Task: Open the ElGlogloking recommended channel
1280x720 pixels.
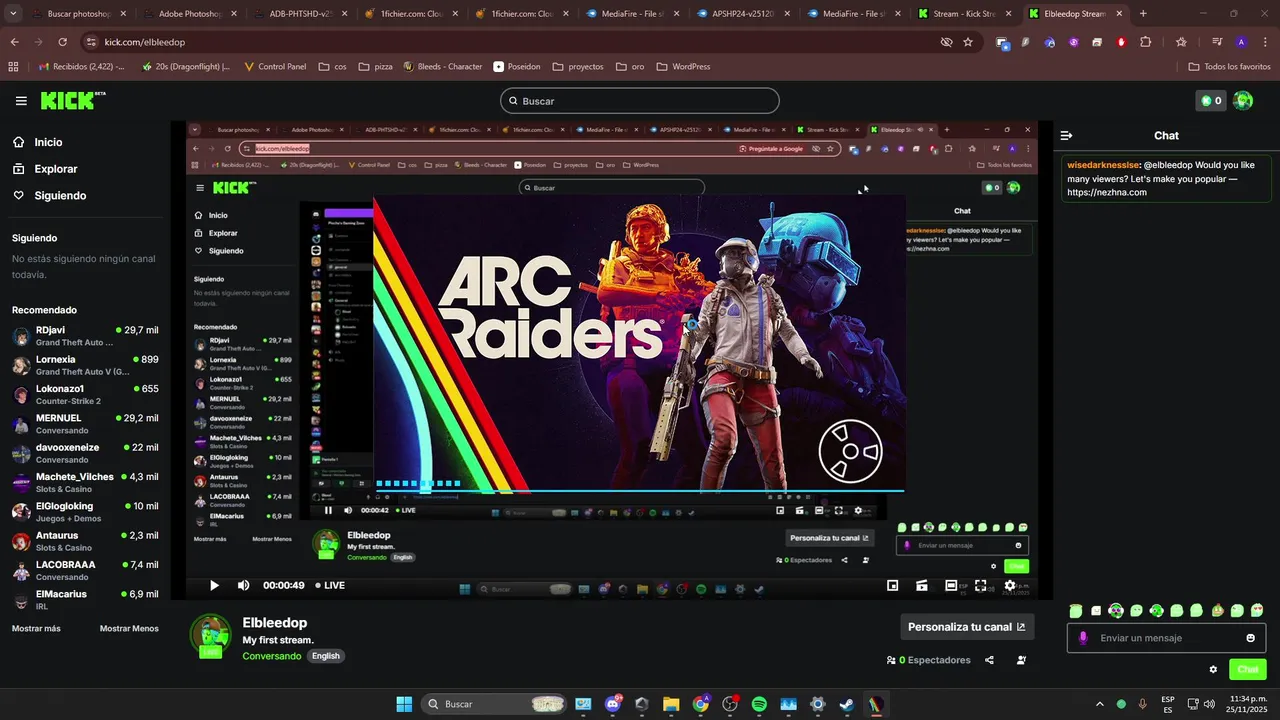Action: click(x=85, y=512)
